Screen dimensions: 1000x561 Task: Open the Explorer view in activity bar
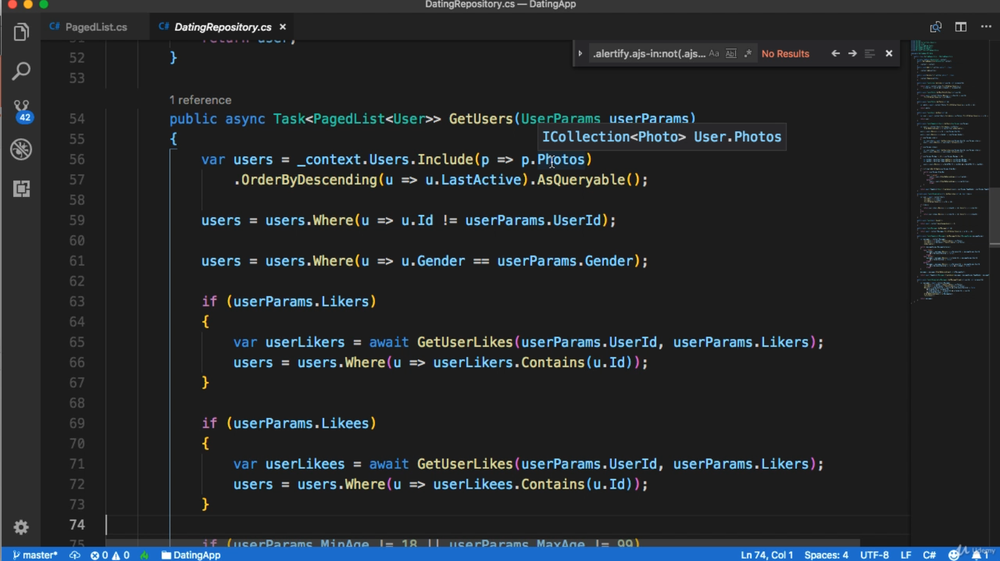(21, 32)
